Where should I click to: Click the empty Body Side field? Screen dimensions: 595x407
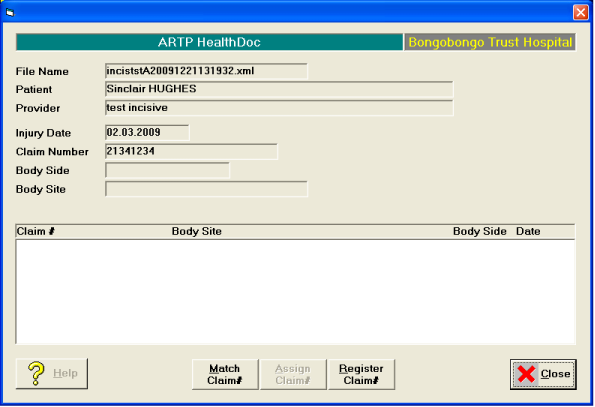click(x=167, y=170)
